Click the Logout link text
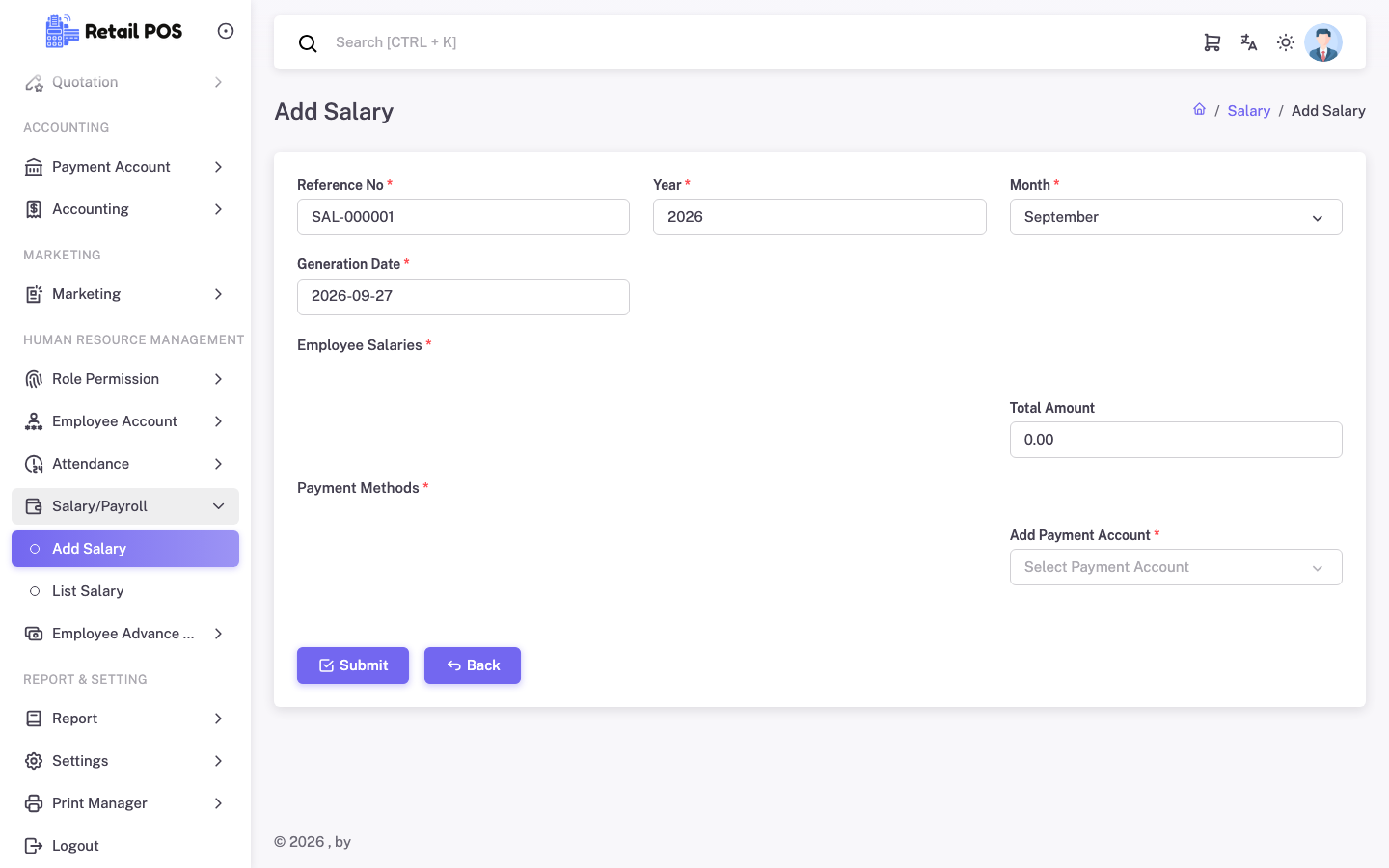The width and height of the screenshot is (1389, 868). pyautogui.click(x=75, y=846)
